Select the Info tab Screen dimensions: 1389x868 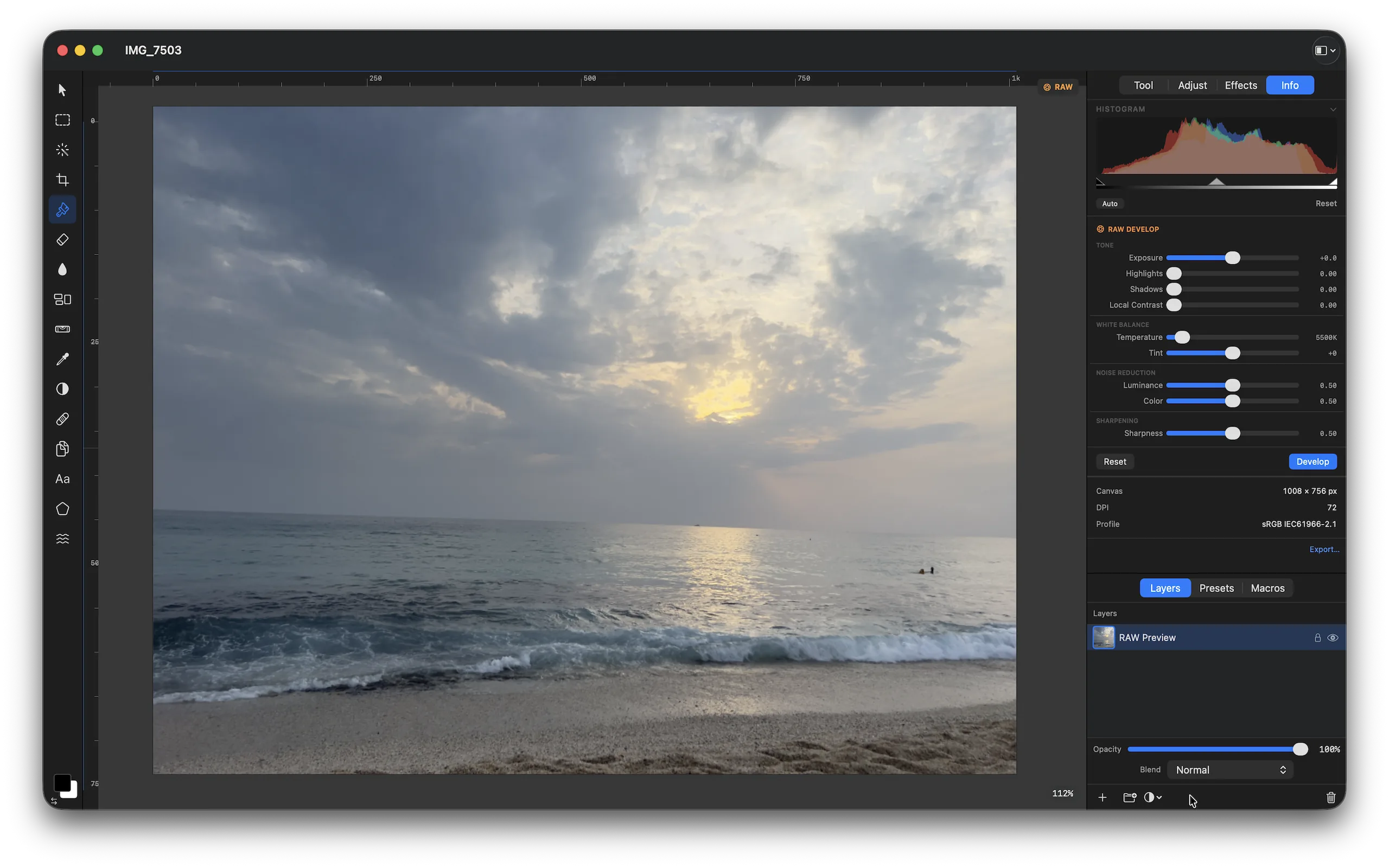(1289, 85)
